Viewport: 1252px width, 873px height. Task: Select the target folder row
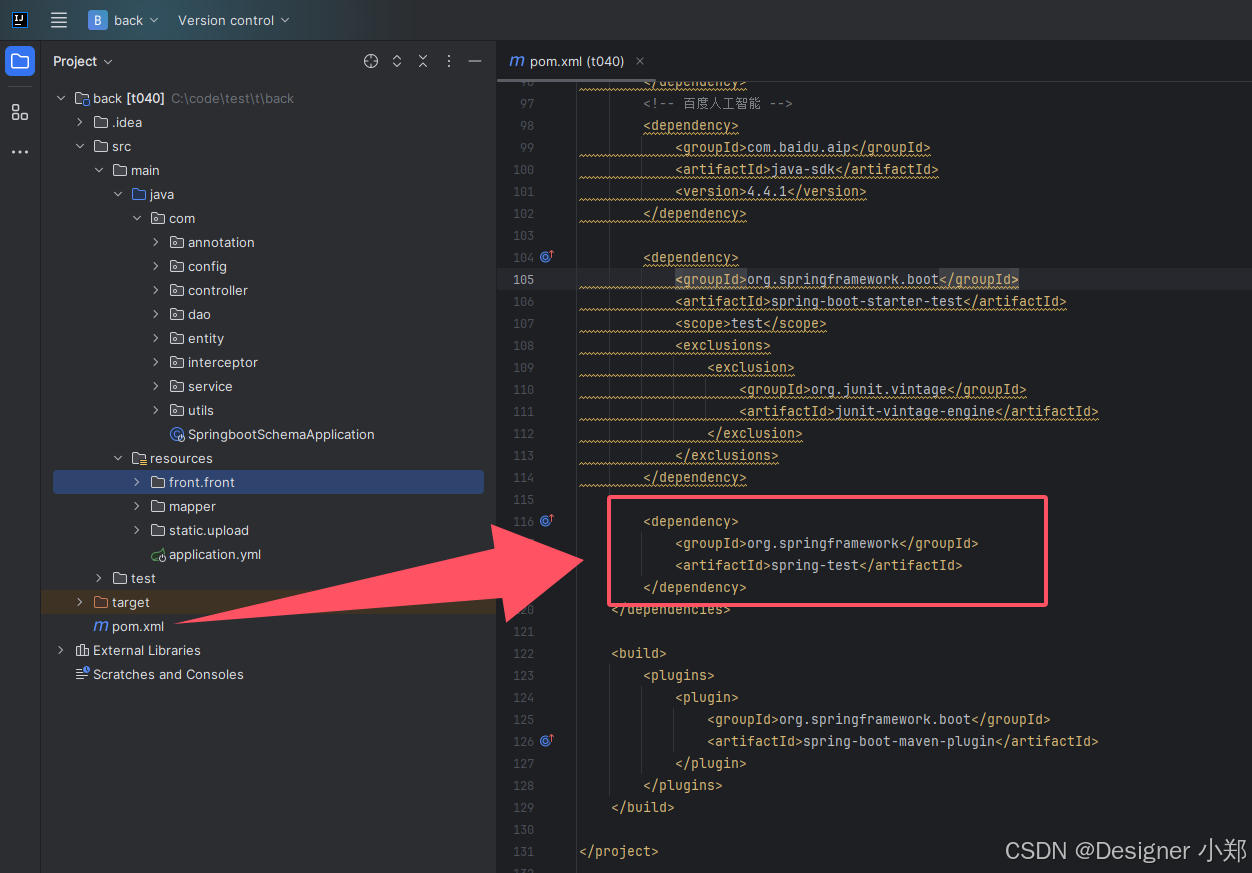tap(268, 602)
